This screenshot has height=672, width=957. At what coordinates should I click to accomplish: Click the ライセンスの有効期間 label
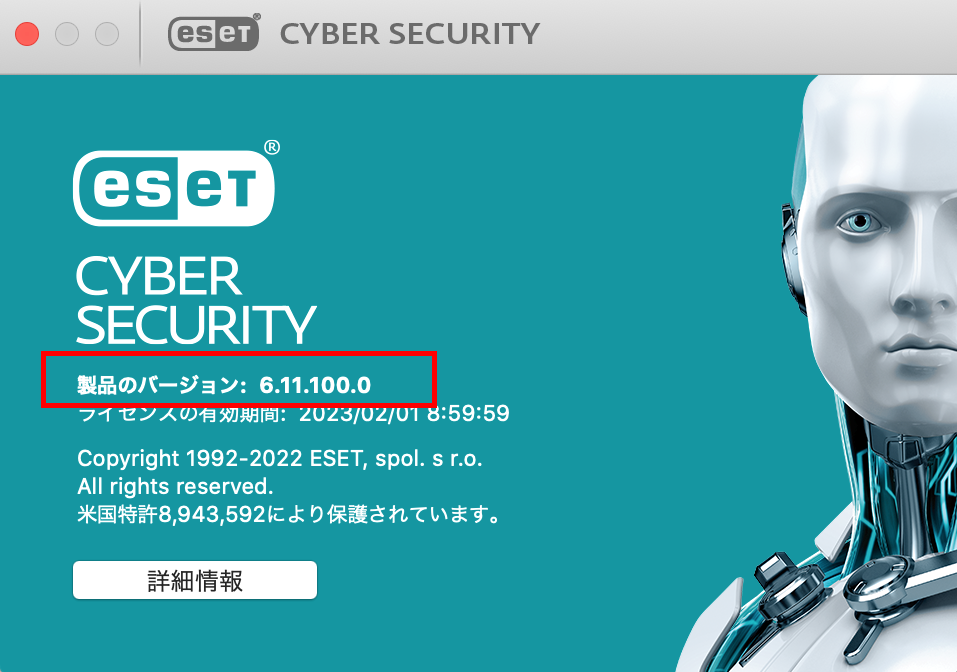point(182,414)
